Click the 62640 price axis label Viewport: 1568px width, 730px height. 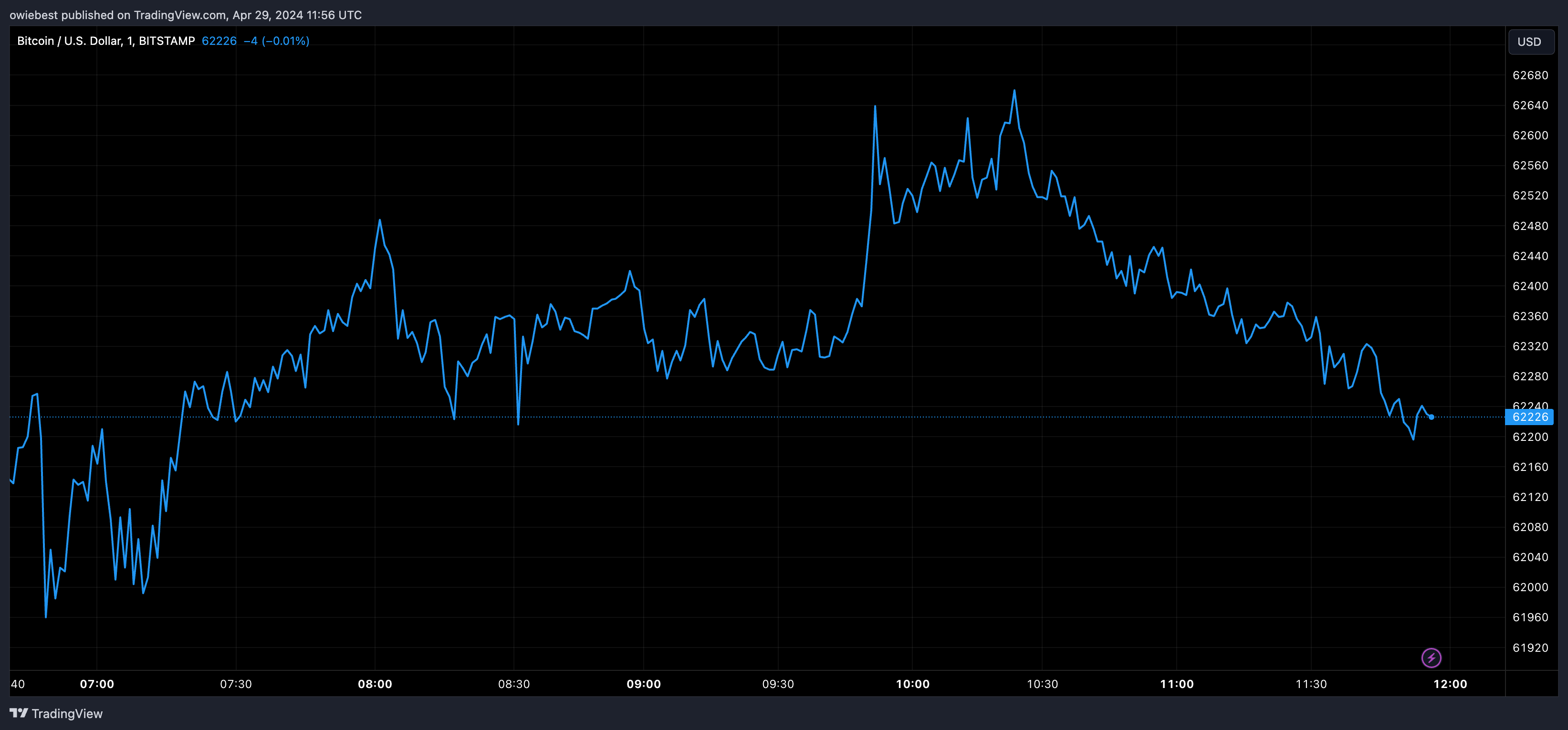click(1530, 105)
